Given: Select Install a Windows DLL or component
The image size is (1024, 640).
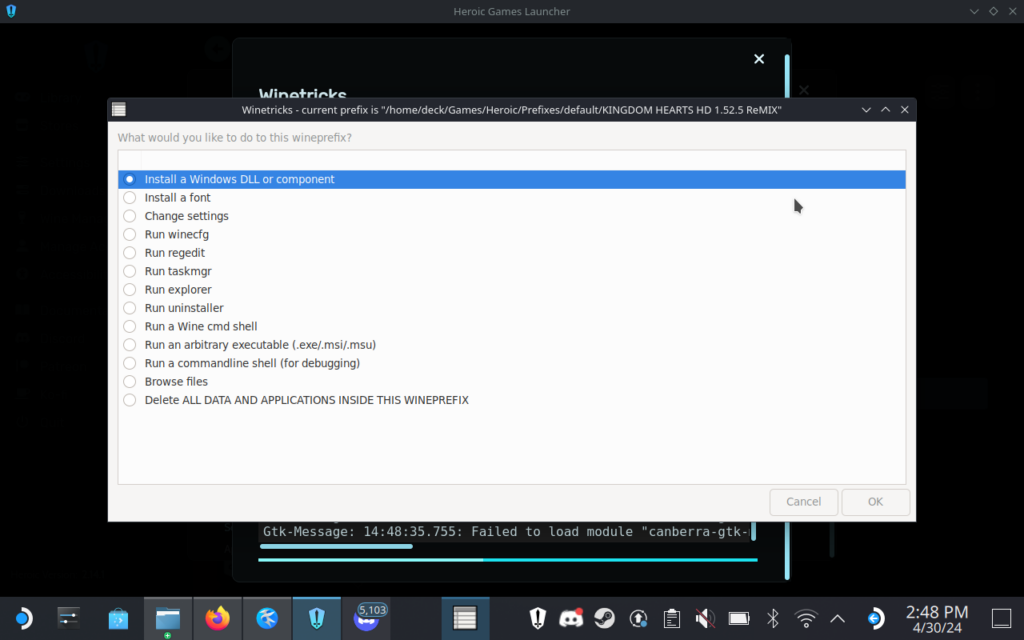Looking at the screenshot, I should coord(511,179).
